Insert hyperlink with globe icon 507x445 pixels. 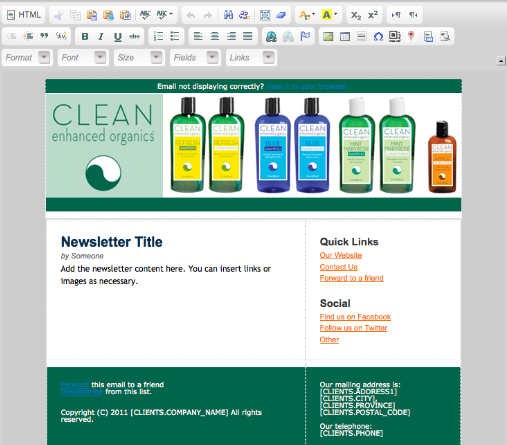coord(271,36)
